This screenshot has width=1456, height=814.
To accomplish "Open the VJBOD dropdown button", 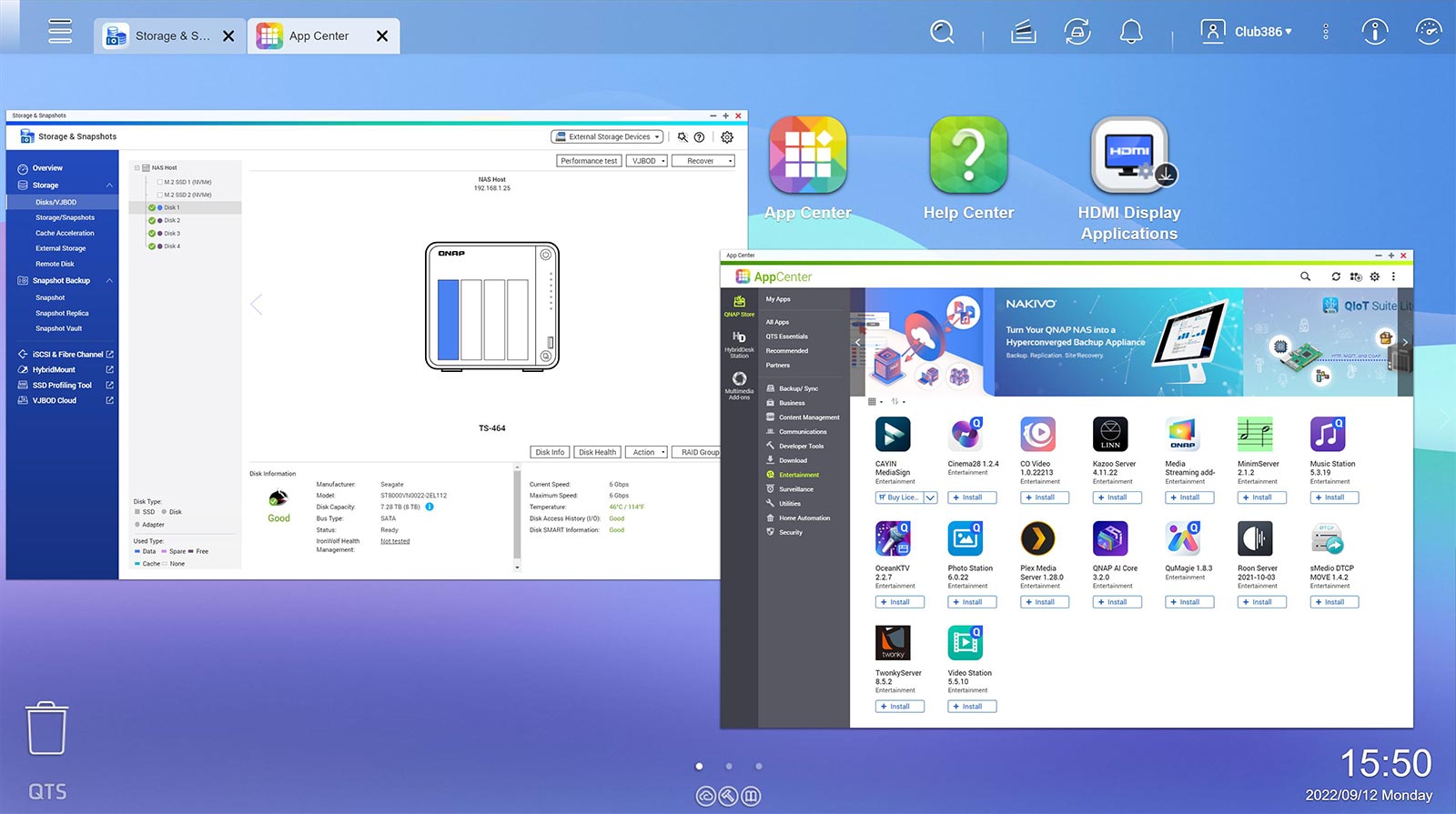I will pyautogui.click(x=647, y=161).
